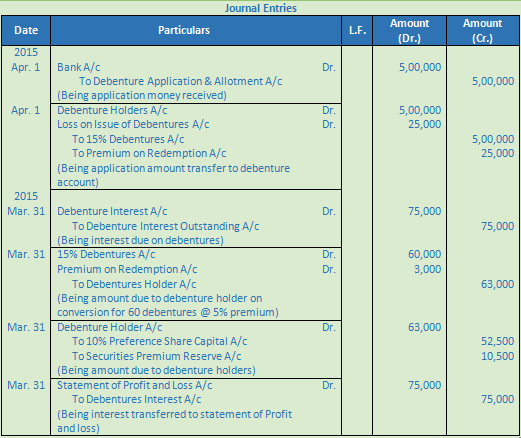
Task: Click narration '(Being interest due on debentures)'
Action: coord(140,240)
